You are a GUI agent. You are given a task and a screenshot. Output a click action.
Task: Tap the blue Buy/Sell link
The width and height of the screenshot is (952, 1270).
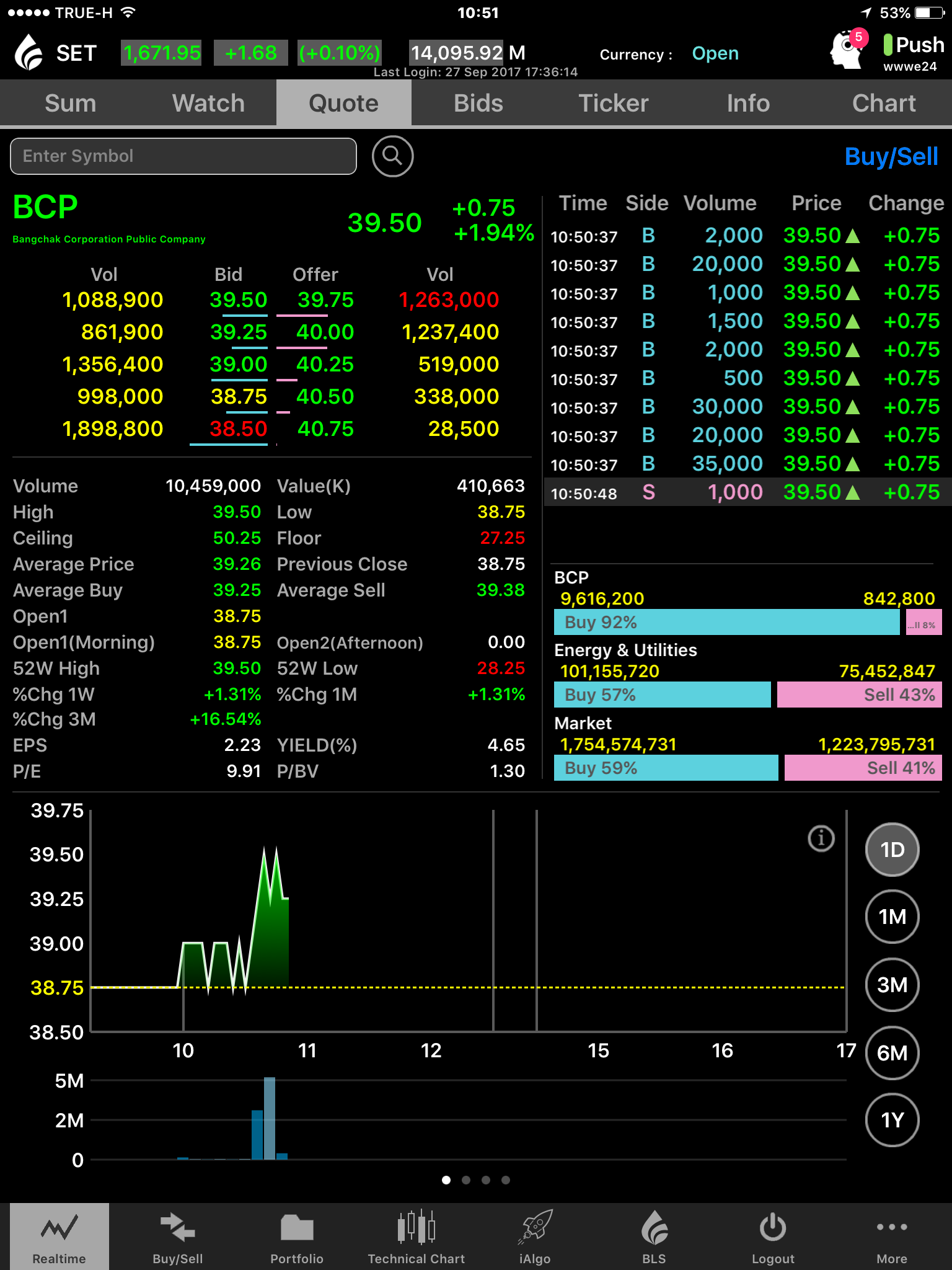891,157
